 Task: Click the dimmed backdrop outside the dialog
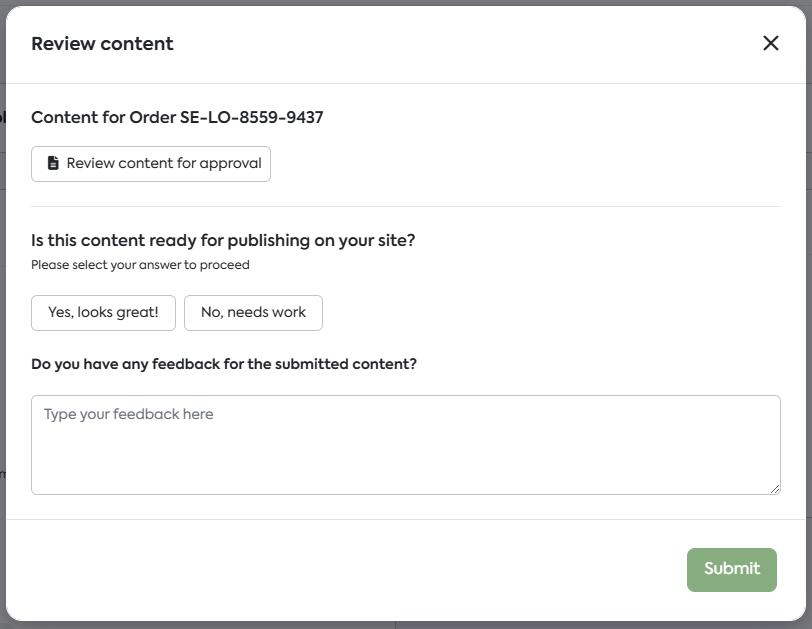tap(3, 300)
